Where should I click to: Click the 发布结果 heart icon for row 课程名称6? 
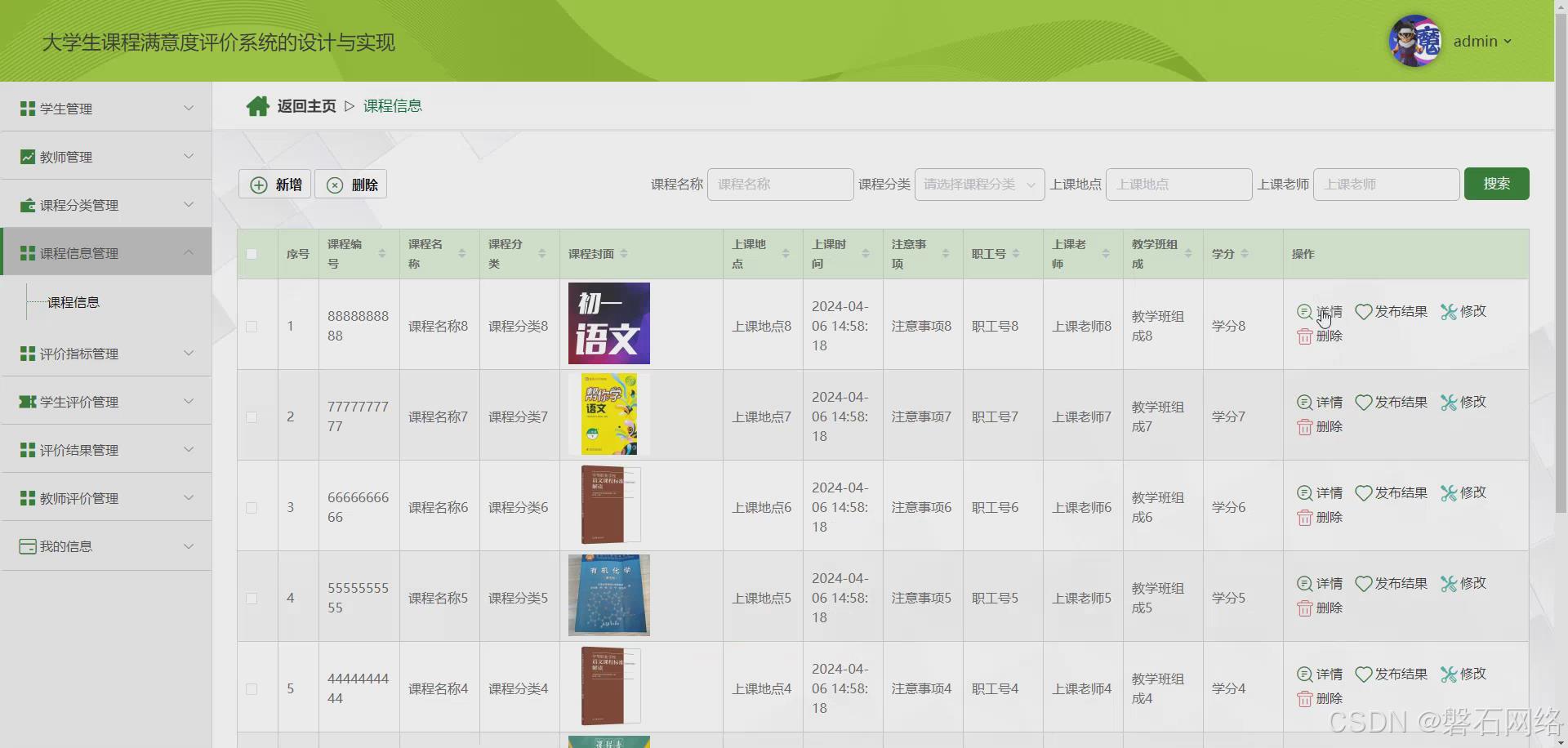click(1363, 493)
